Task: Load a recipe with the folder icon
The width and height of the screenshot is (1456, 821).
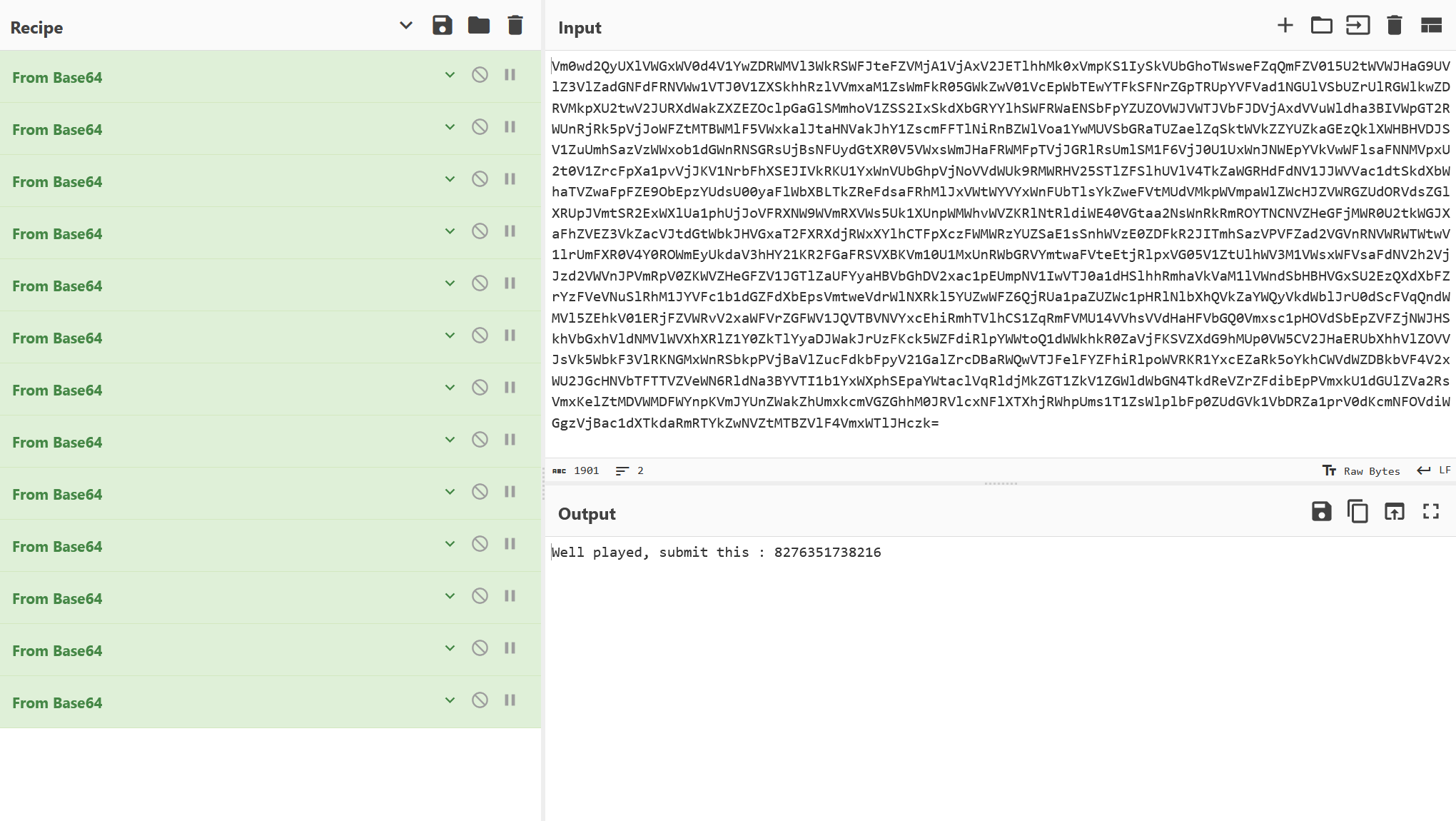Action: (478, 26)
